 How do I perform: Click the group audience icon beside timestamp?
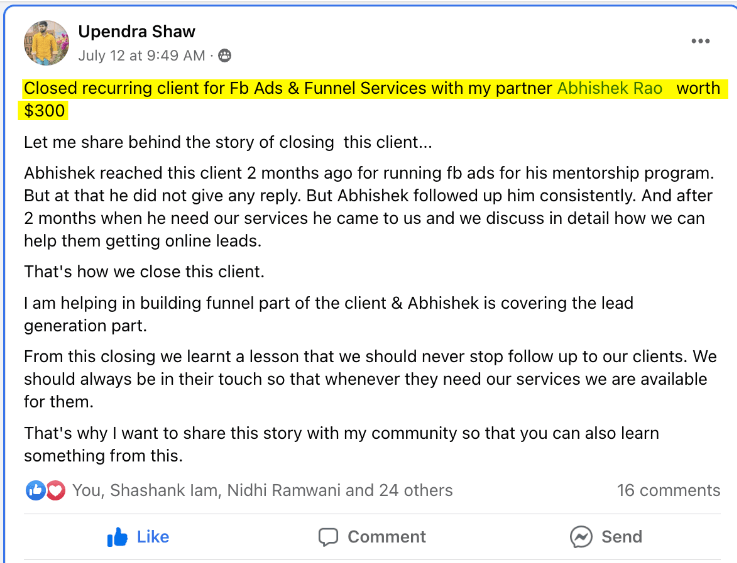point(224,55)
